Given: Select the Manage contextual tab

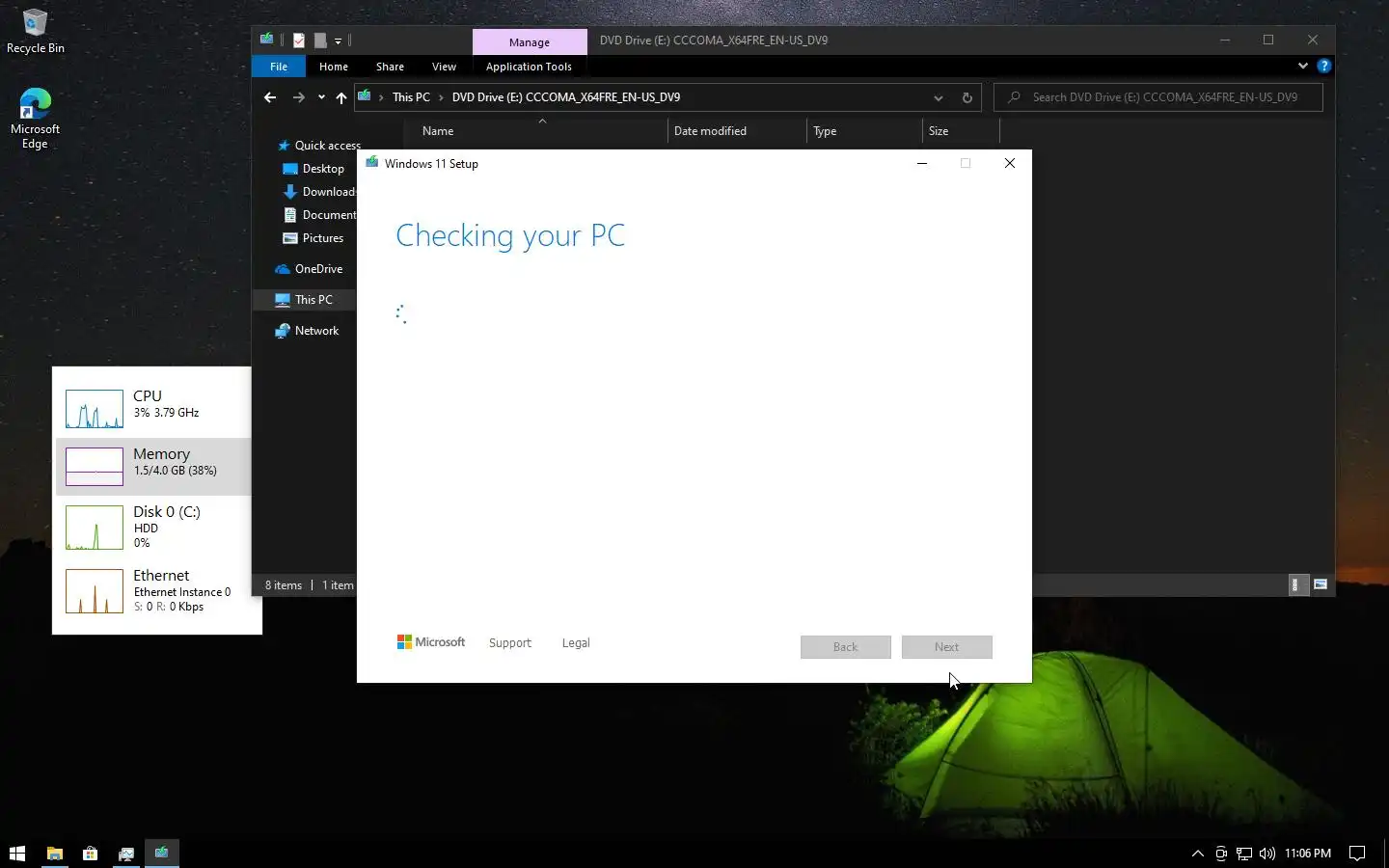Looking at the screenshot, I should (x=530, y=41).
